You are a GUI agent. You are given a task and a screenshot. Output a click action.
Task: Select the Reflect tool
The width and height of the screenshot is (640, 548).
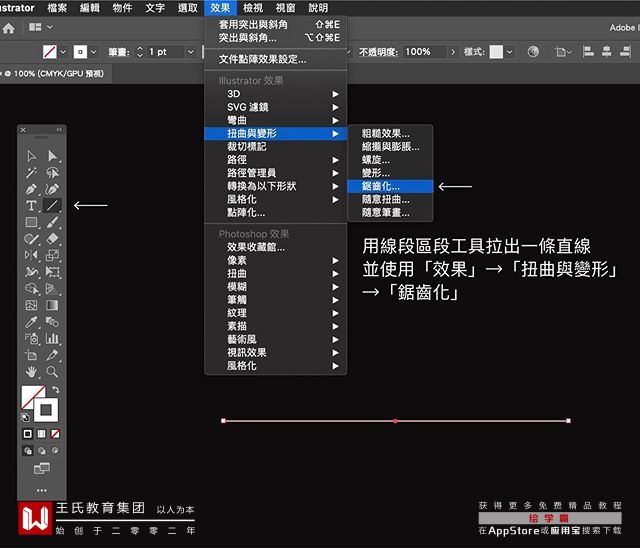click(31, 255)
